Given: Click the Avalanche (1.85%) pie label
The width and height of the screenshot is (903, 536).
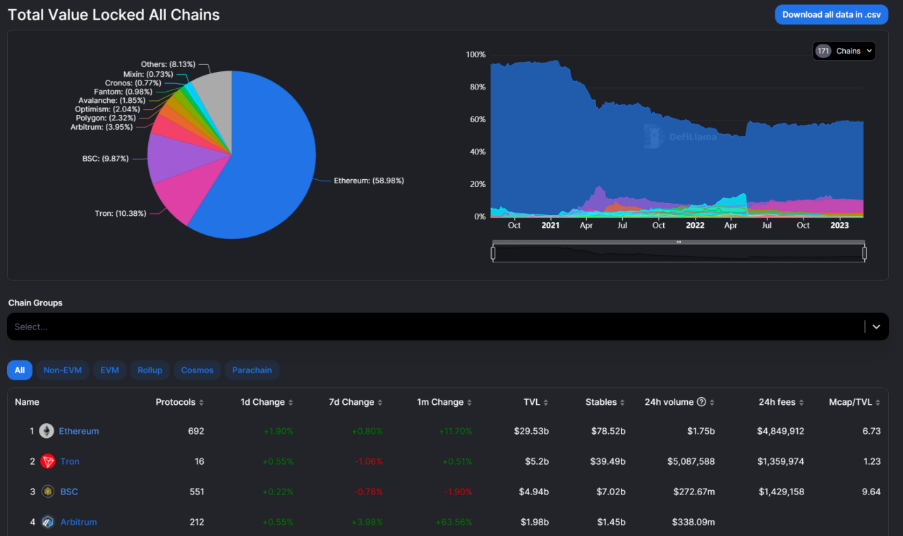Looking at the screenshot, I should pyautogui.click(x=112, y=101).
